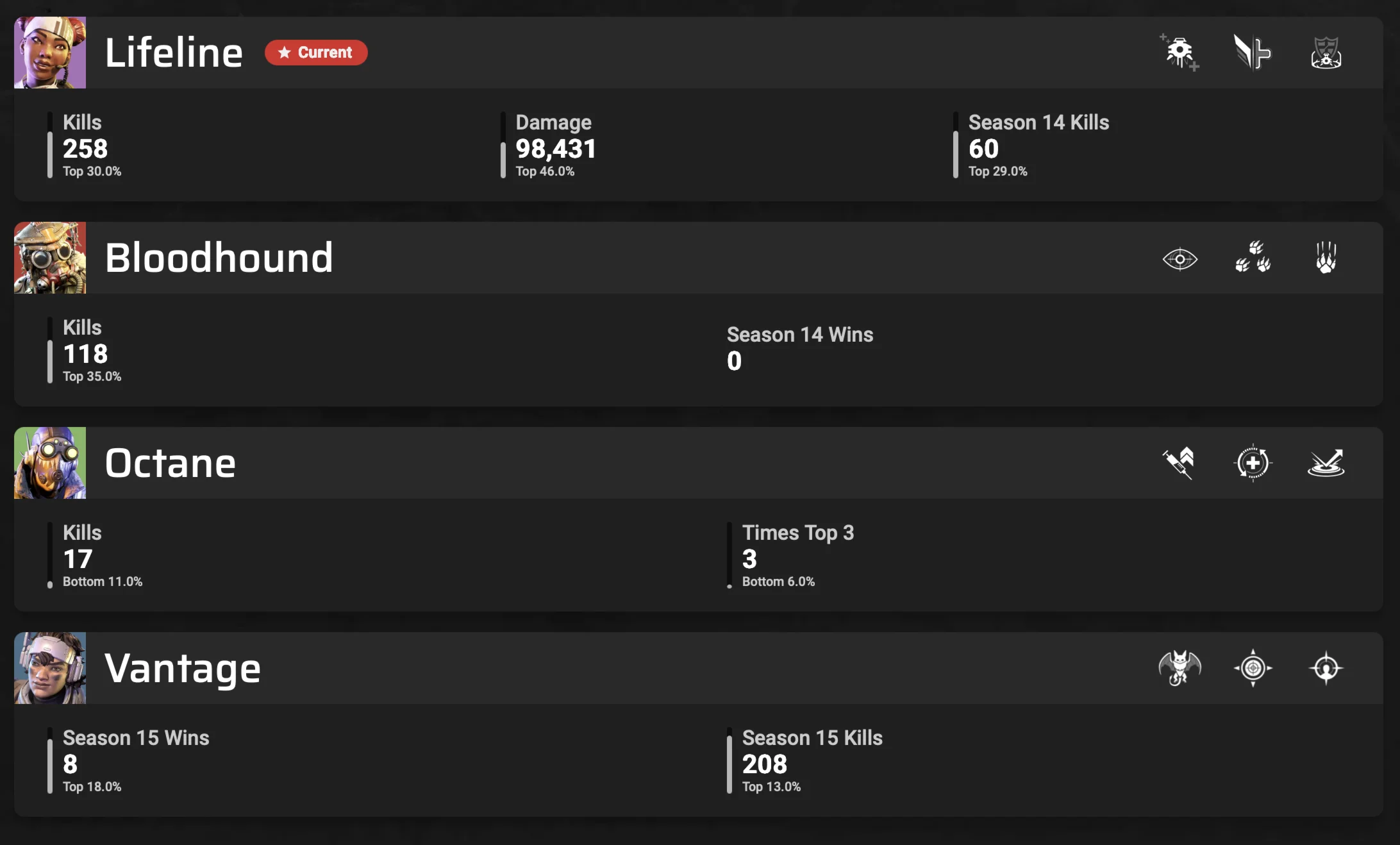Image resolution: width=1400 pixels, height=845 pixels.
Task: Select Vantage's Sniper's Mark ultimate icon
Action: click(x=1324, y=667)
